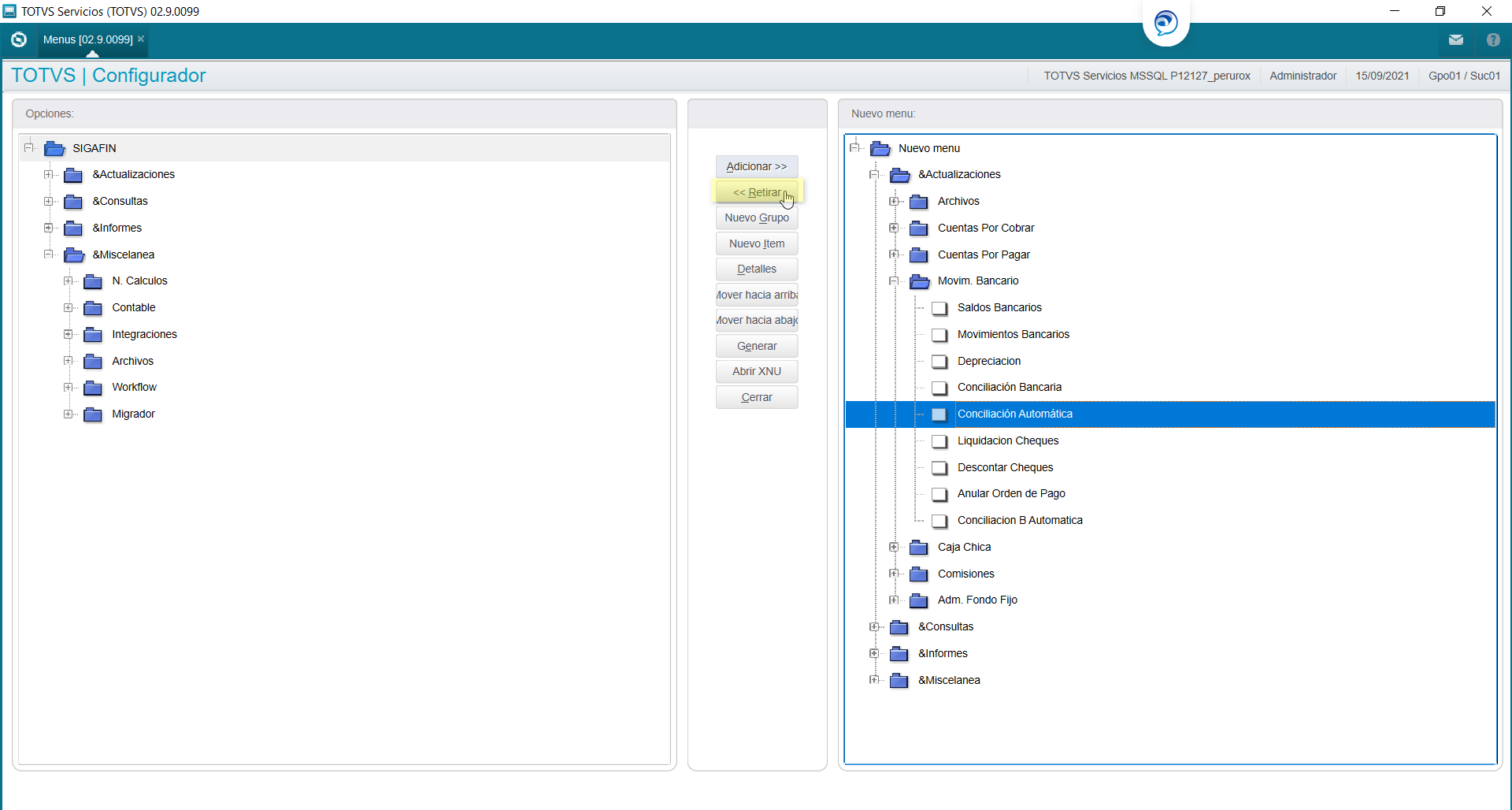
Task: Collapse the SIGAFIN root node
Action: [x=29, y=147]
